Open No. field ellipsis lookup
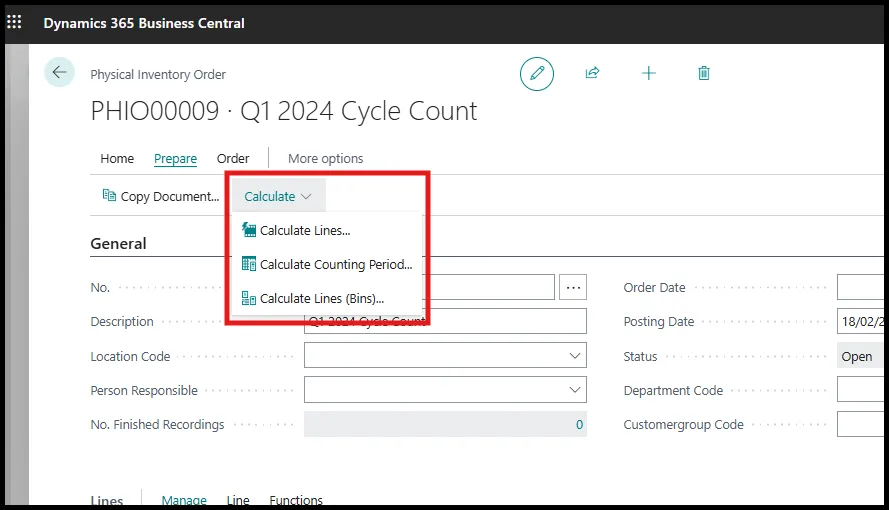This screenshot has height=510, width=889. point(573,287)
